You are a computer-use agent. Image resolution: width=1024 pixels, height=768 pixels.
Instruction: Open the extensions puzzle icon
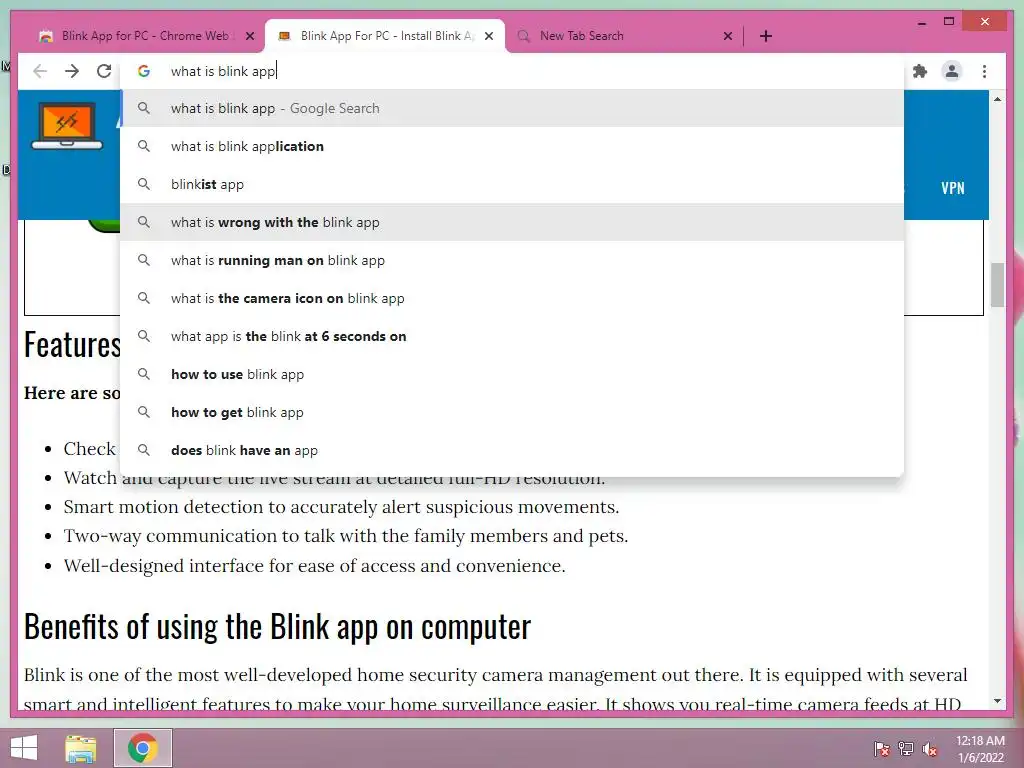[920, 71]
